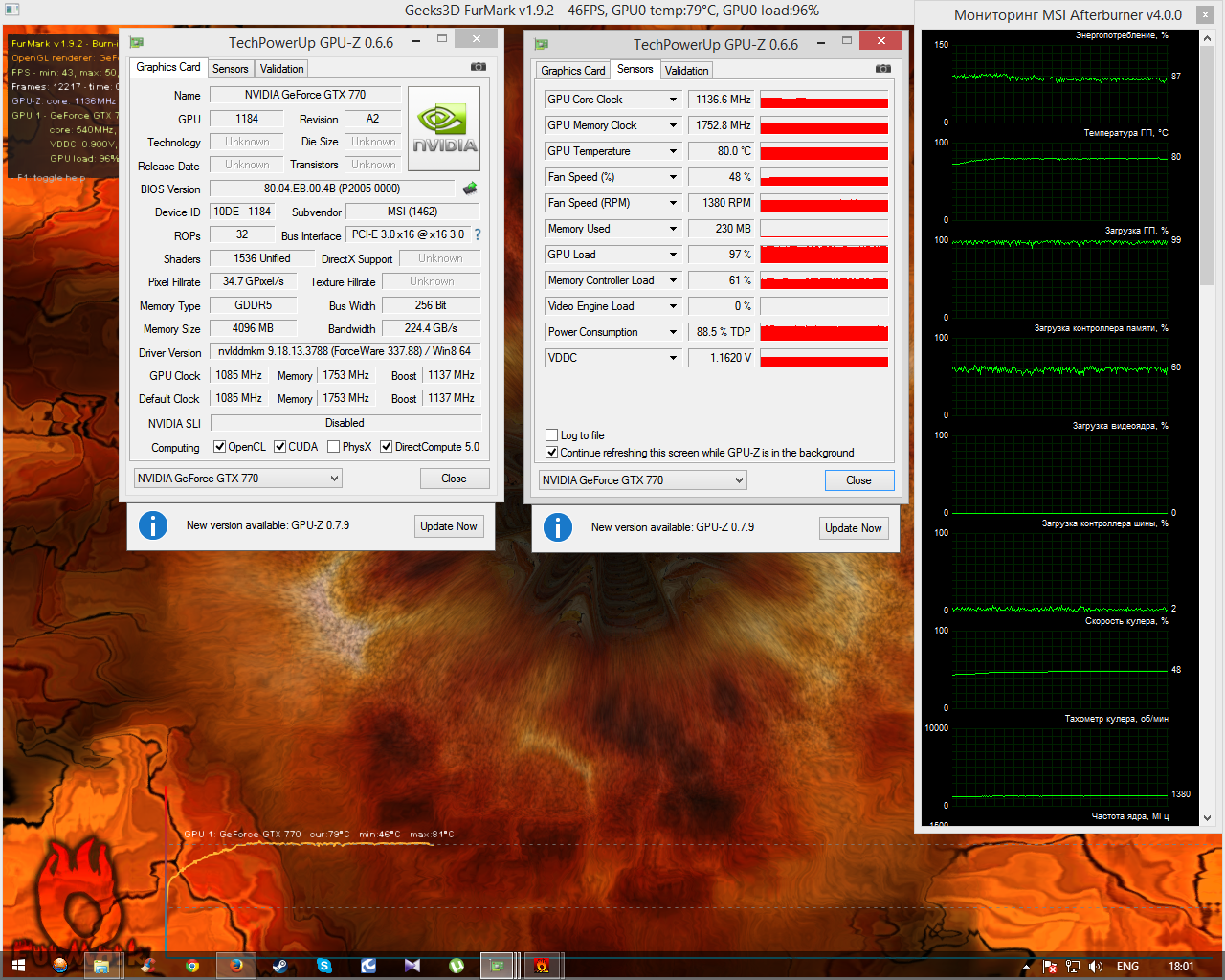
Task: Open Skype from the taskbar
Action: tap(324, 966)
